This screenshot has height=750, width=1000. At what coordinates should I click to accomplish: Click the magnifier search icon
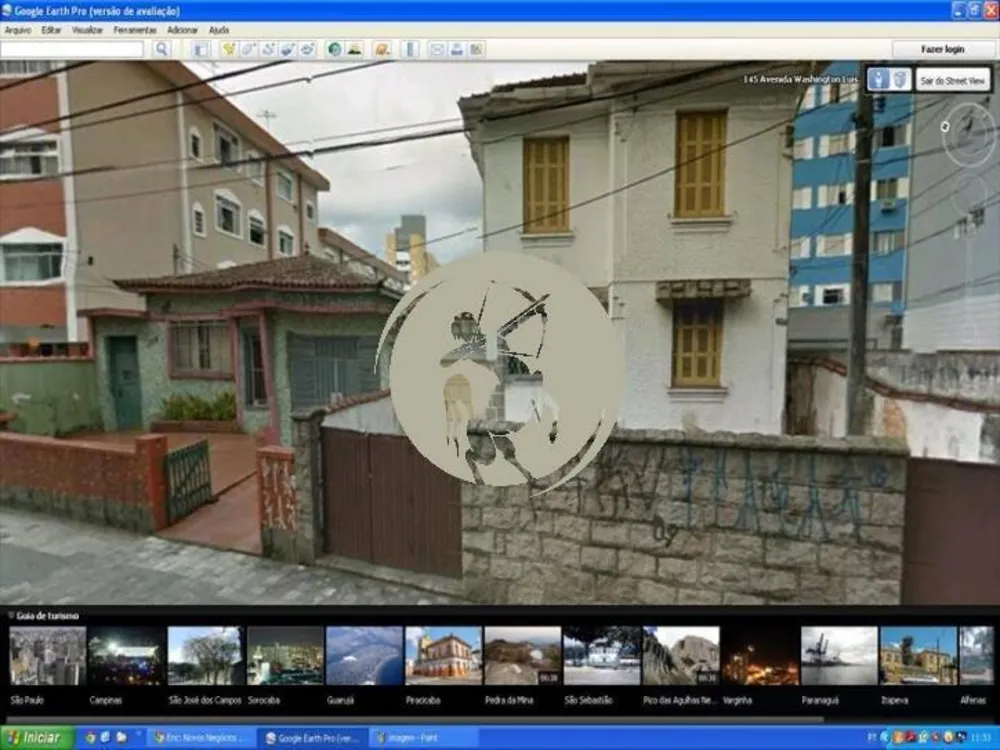pyautogui.click(x=162, y=49)
